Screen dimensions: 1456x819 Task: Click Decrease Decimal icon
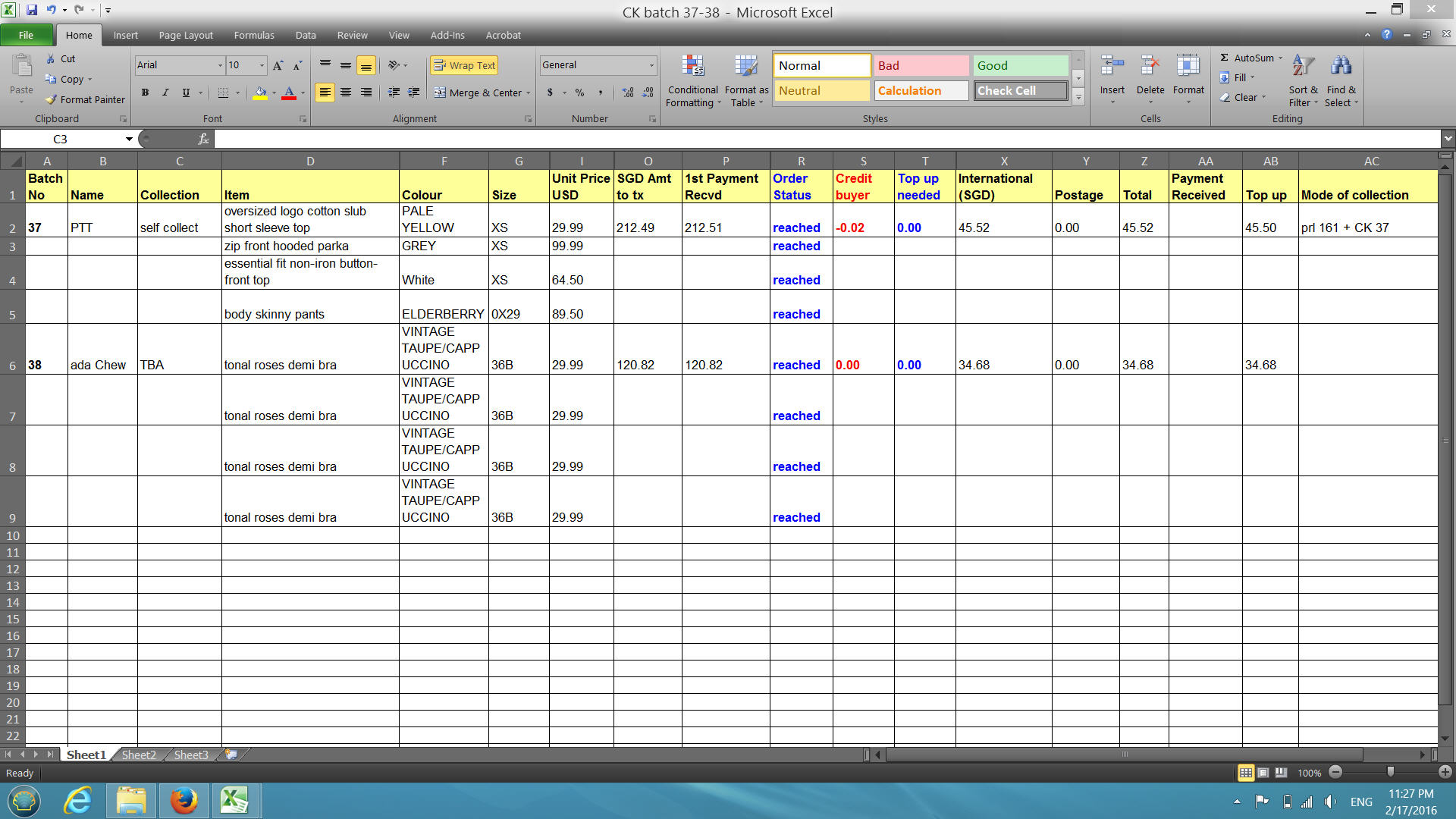[648, 93]
